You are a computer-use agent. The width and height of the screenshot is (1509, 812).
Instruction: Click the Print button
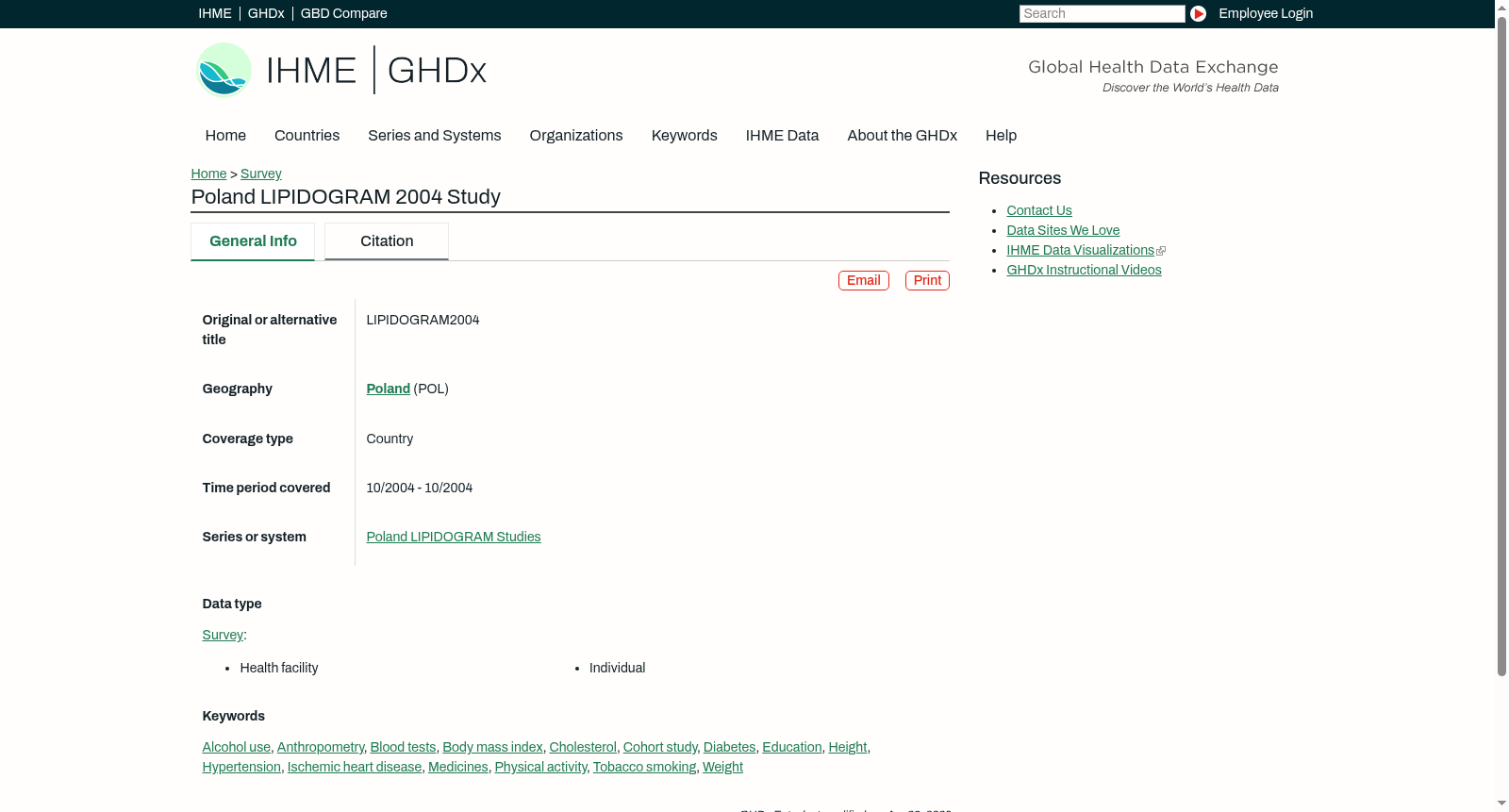click(x=927, y=280)
